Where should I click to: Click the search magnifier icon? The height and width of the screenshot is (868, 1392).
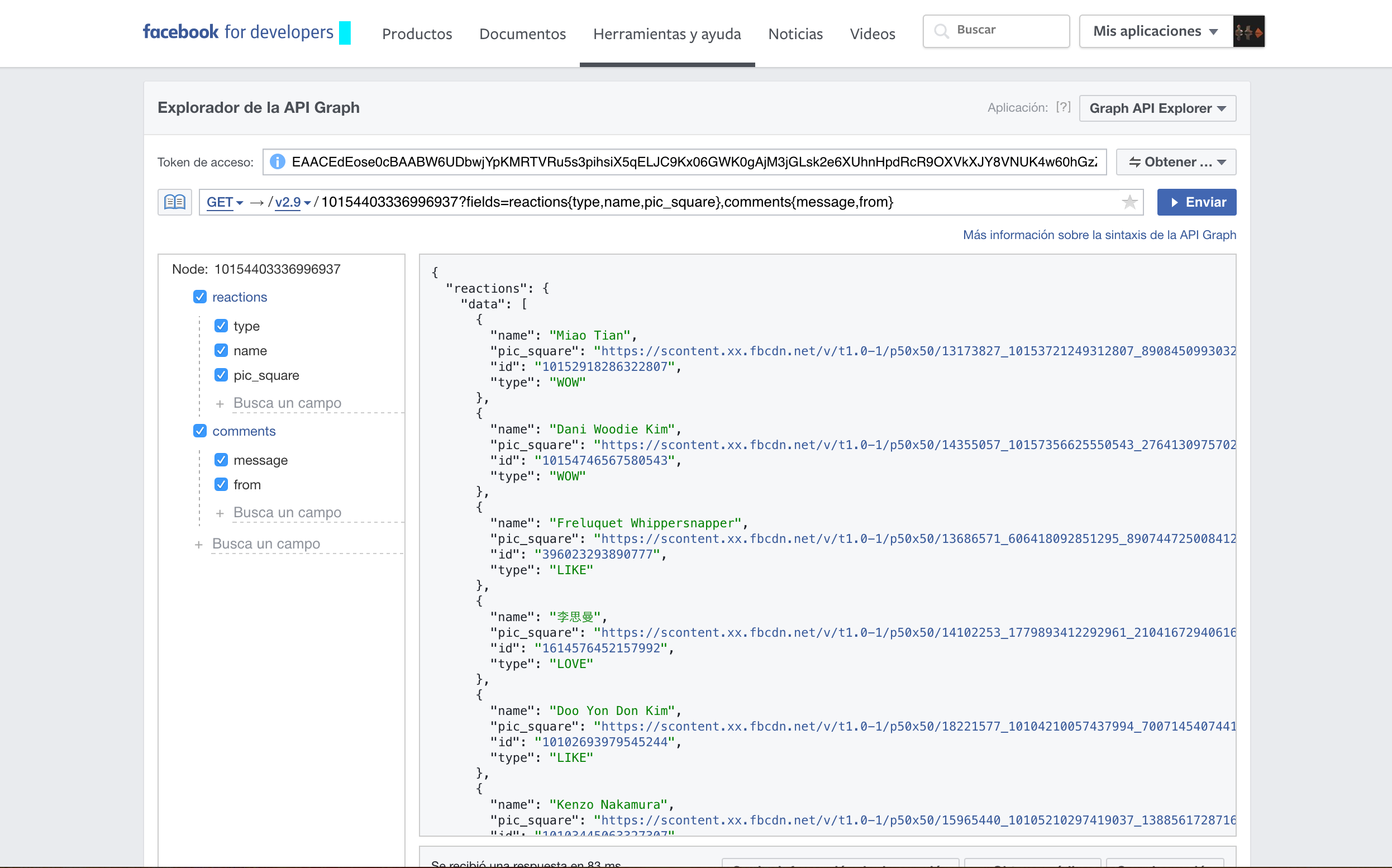click(941, 30)
